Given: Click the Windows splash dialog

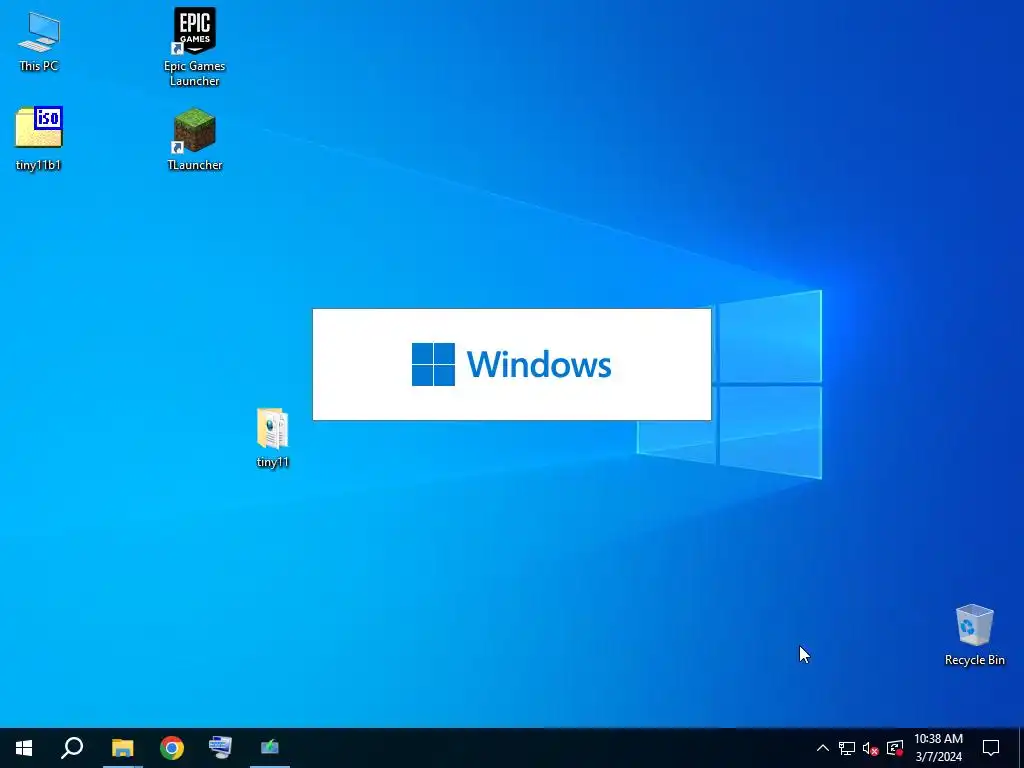Looking at the screenshot, I should [512, 364].
